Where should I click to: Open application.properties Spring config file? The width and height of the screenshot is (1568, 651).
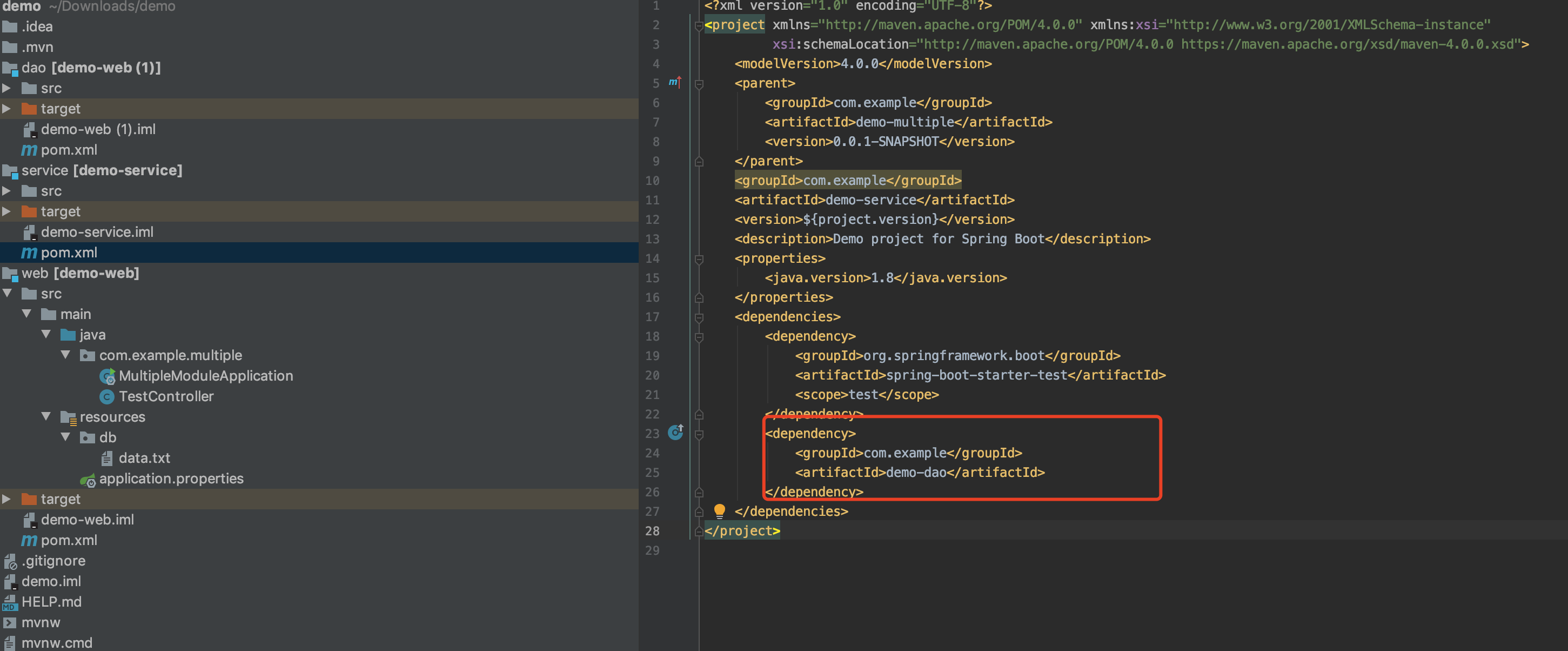click(x=170, y=479)
